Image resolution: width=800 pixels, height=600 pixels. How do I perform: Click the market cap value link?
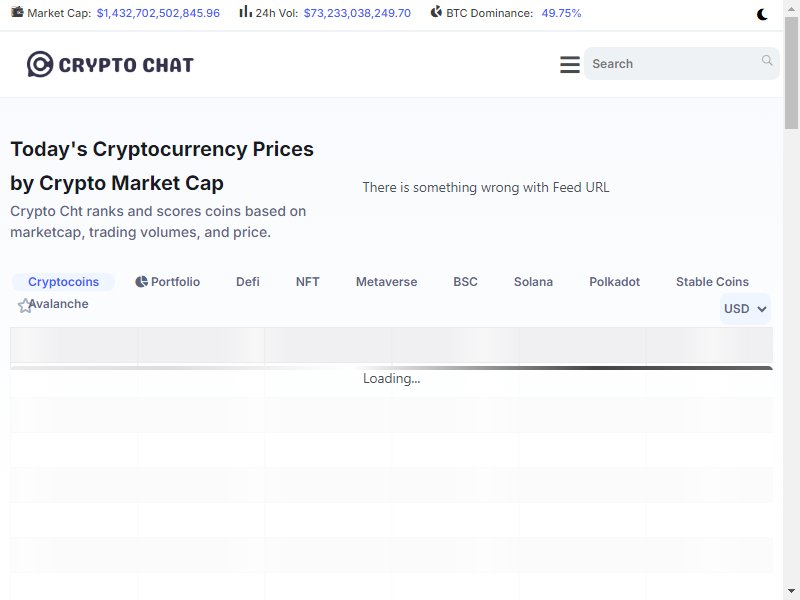(x=158, y=14)
